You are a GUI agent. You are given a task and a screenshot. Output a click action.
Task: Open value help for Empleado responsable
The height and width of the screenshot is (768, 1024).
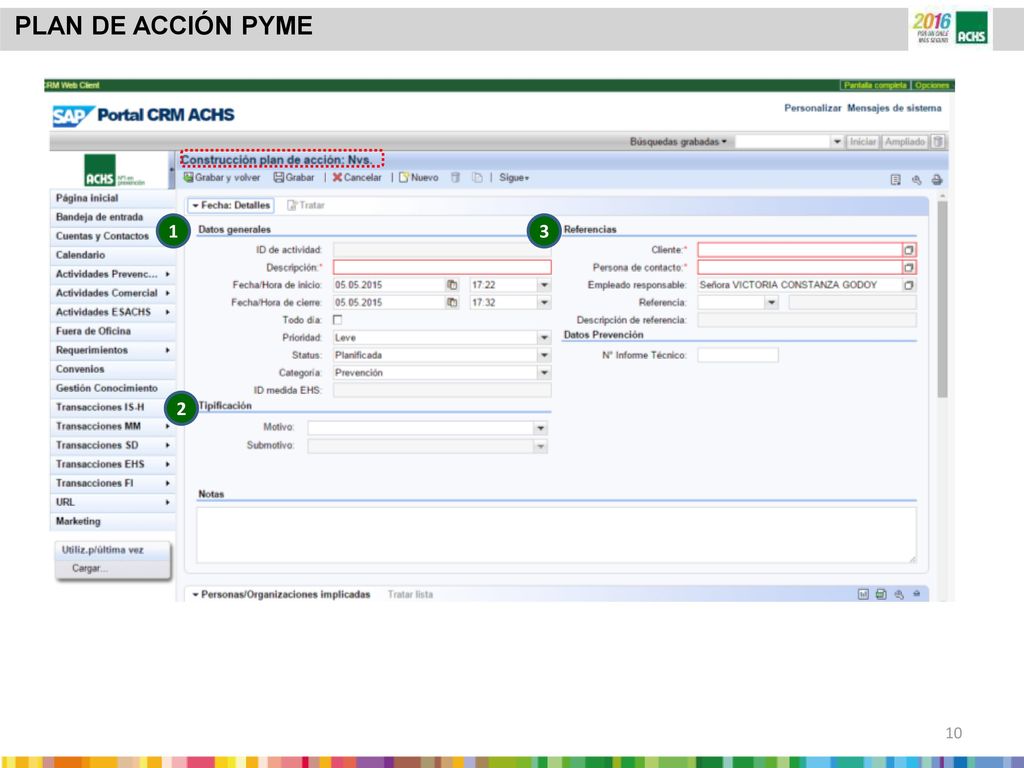point(909,285)
